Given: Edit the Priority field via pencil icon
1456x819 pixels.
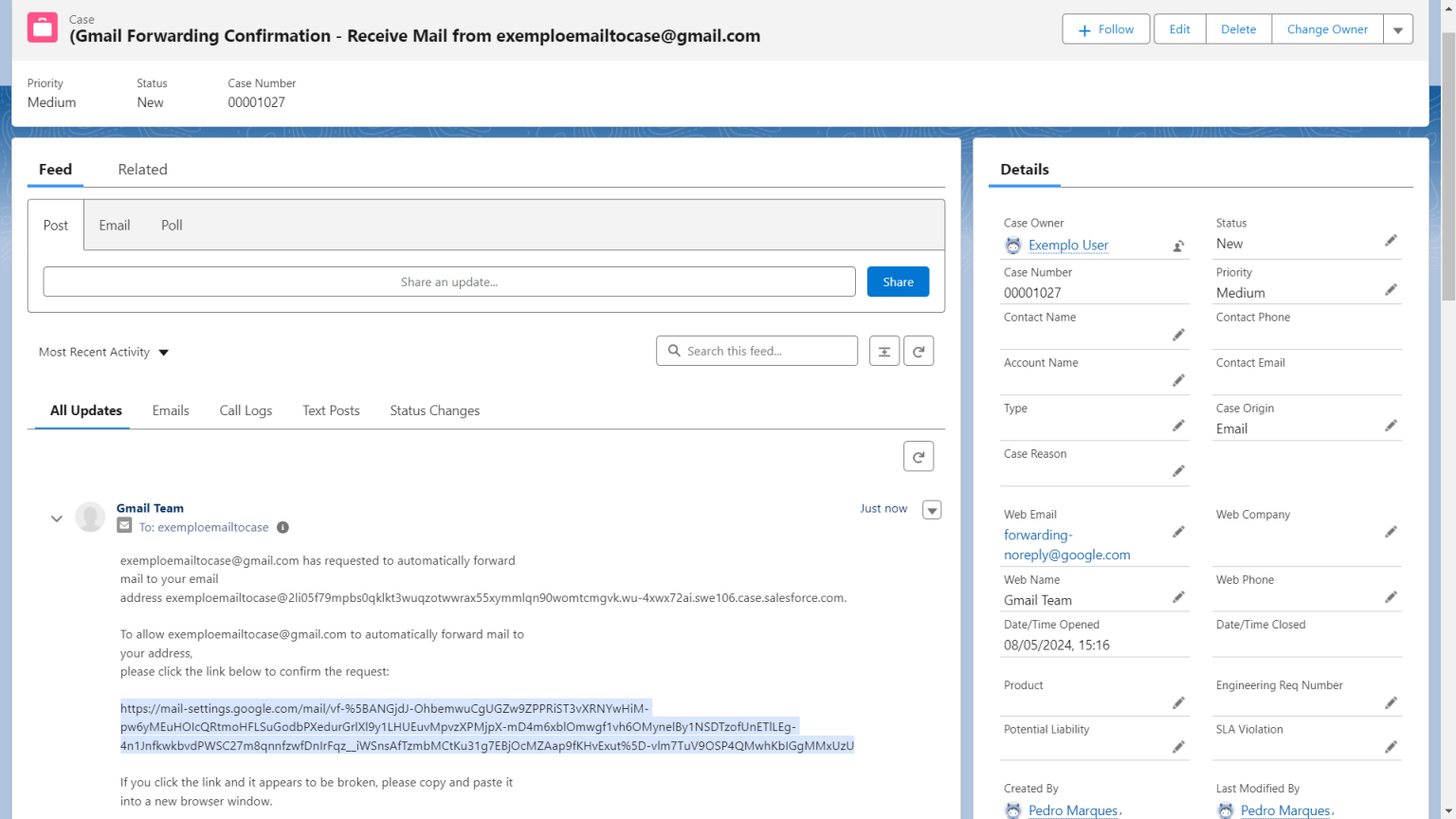Looking at the screenshot, I should click(x=1390, y=289).
